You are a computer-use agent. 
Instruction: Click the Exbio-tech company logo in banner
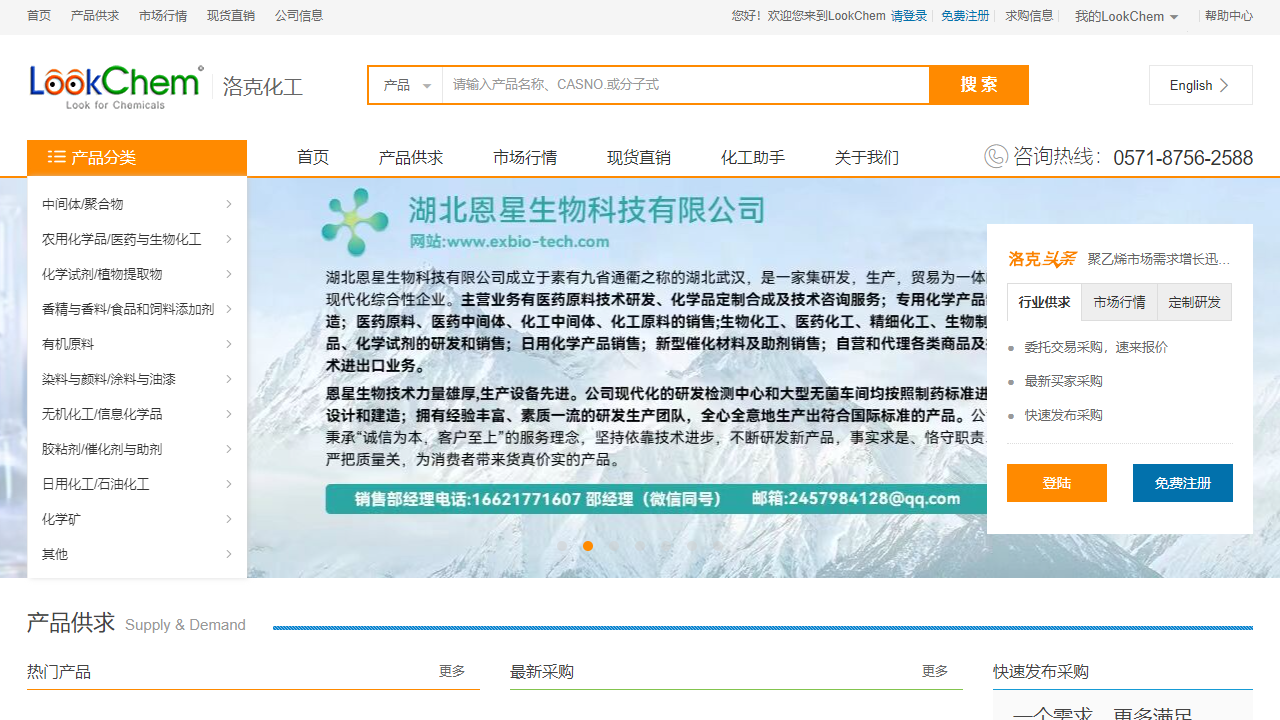point(355,222)
